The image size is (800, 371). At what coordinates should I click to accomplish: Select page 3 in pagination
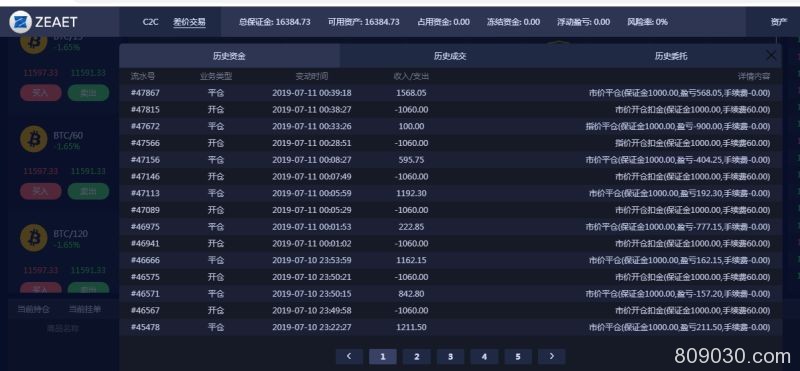[450, 356]
